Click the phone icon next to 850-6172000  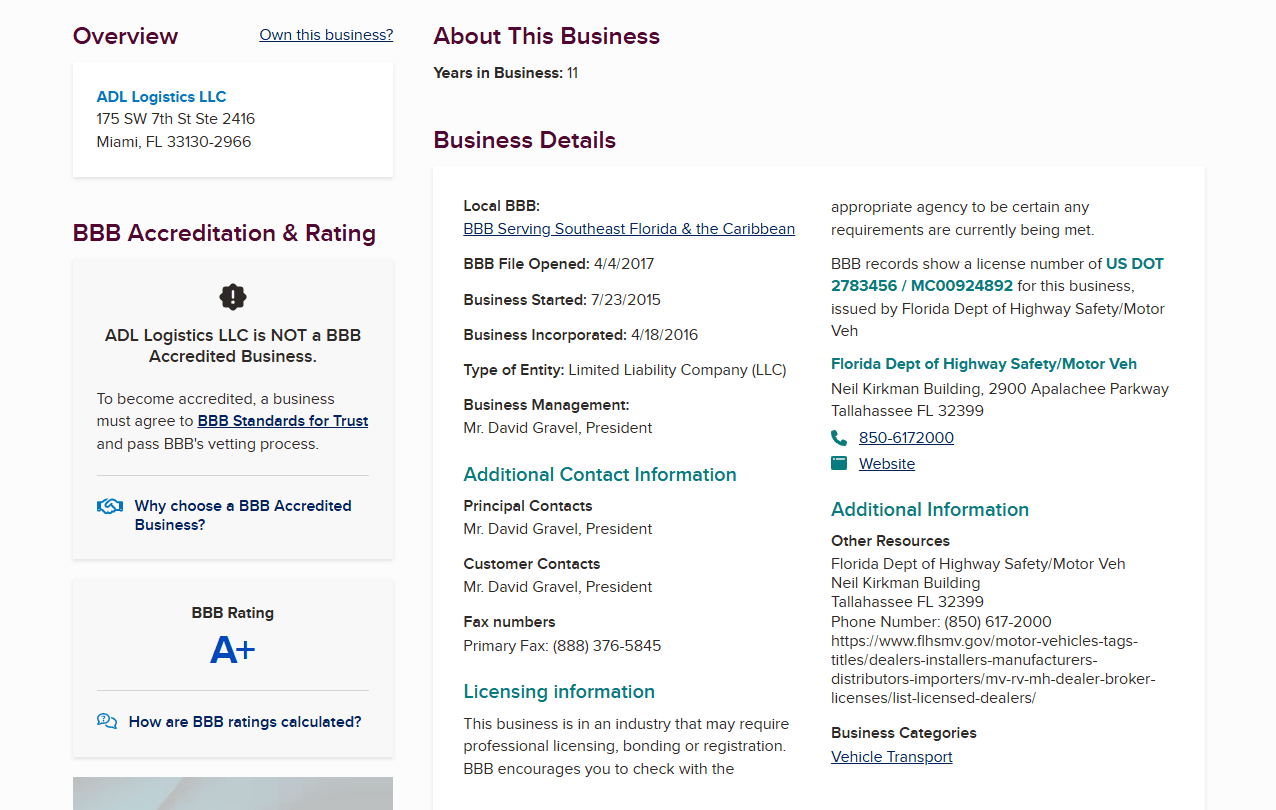839,438
